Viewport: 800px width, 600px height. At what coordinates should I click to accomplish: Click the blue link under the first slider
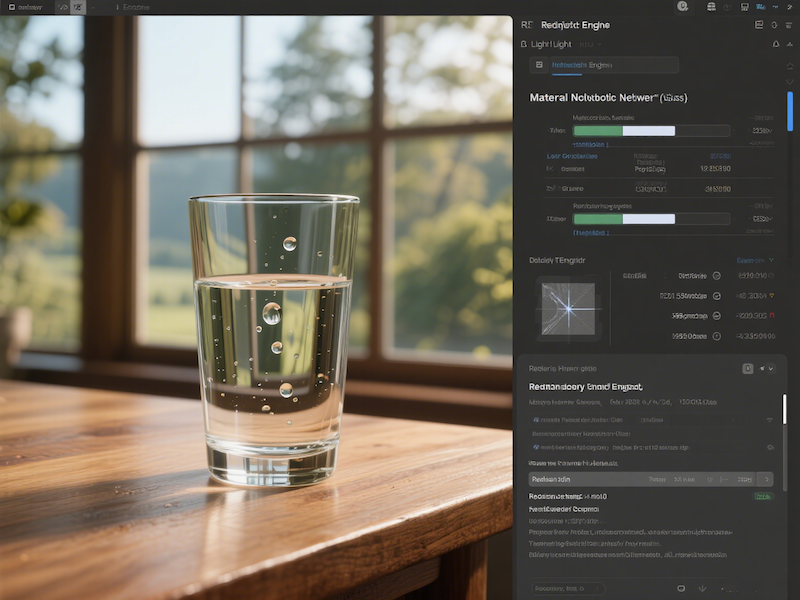[591, 144]
